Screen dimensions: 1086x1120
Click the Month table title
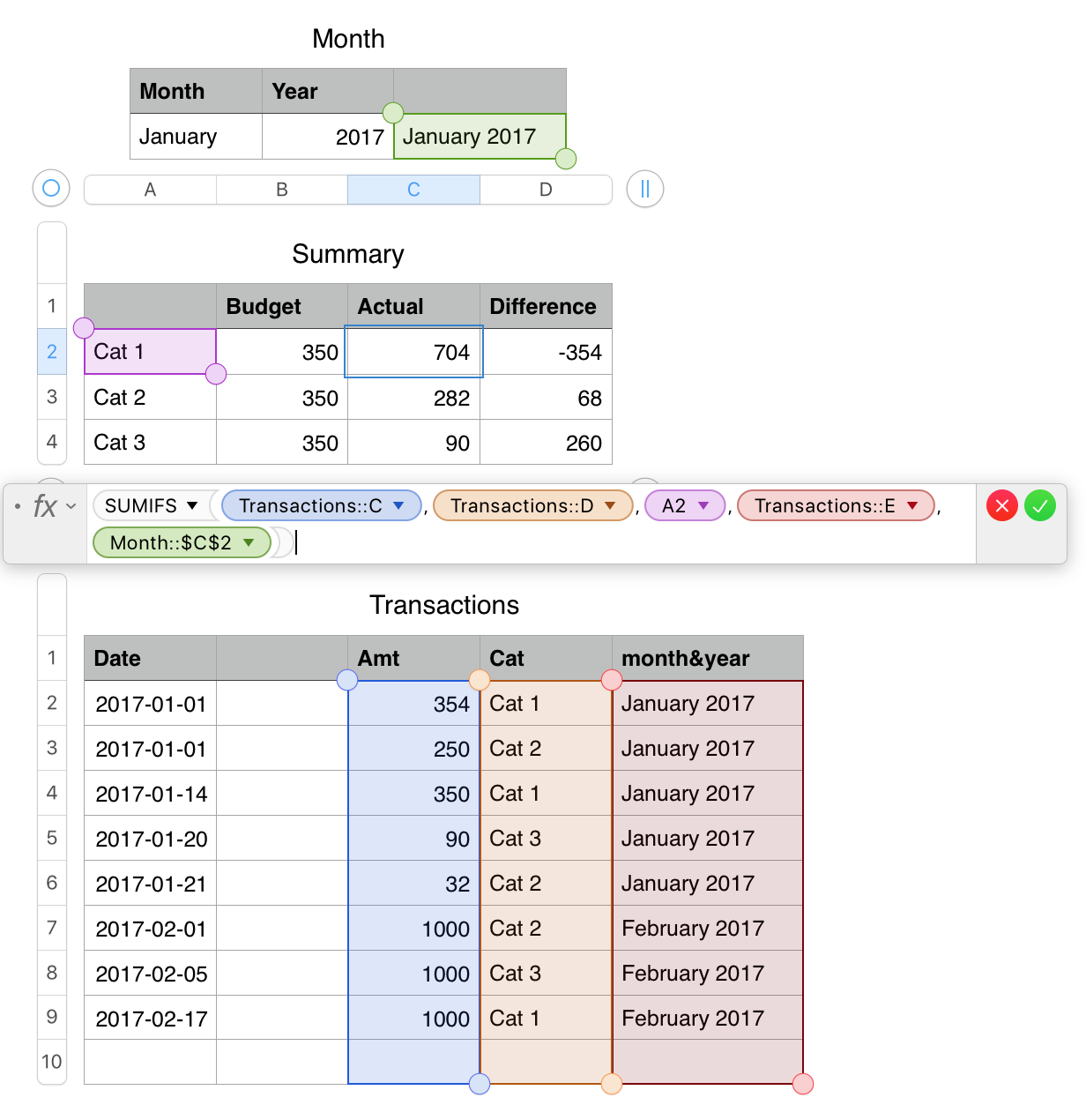point(348,39)
